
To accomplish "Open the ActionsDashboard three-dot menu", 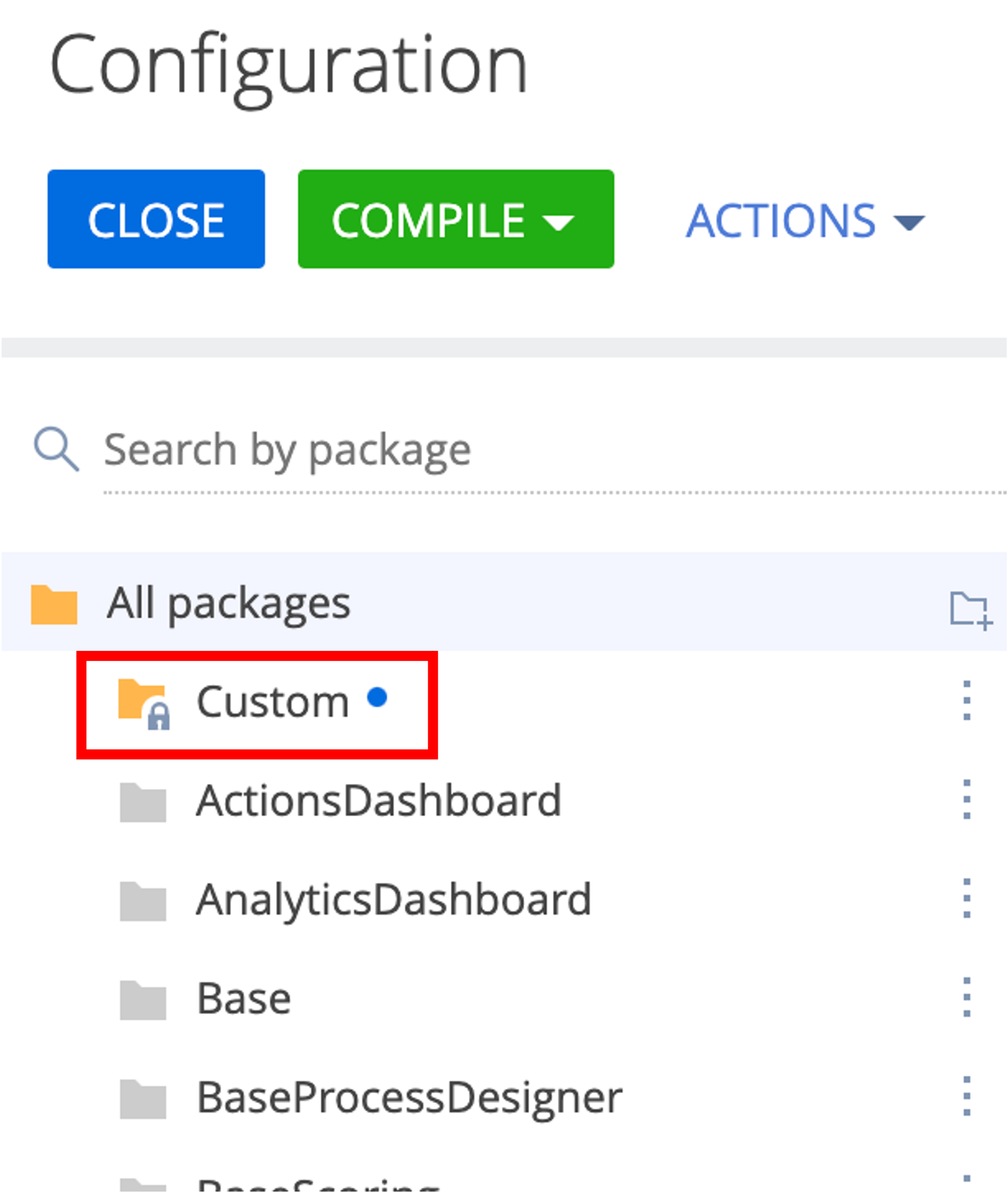I will 966,800.
